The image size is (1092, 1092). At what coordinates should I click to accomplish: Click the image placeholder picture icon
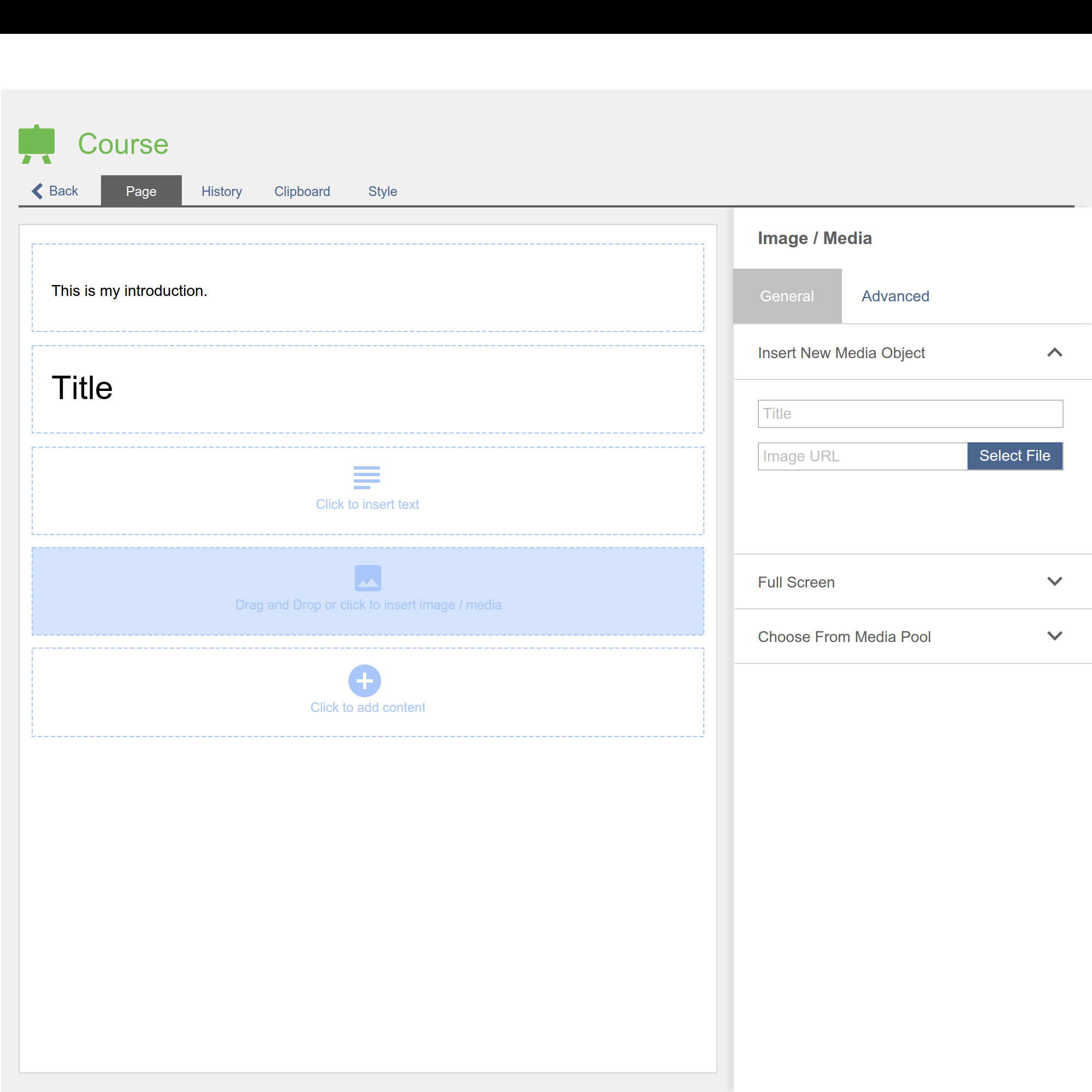click(367, 578)
